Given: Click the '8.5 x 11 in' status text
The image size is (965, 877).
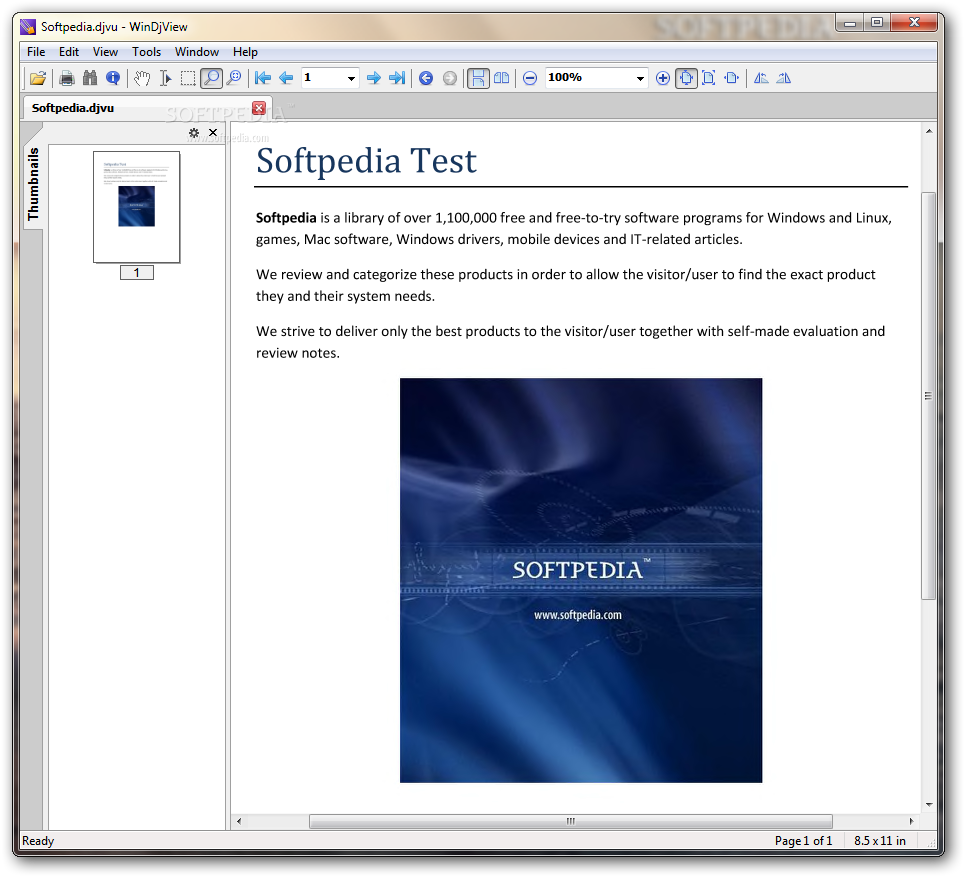Looking at the screenshot, I should tap(879, 841).
